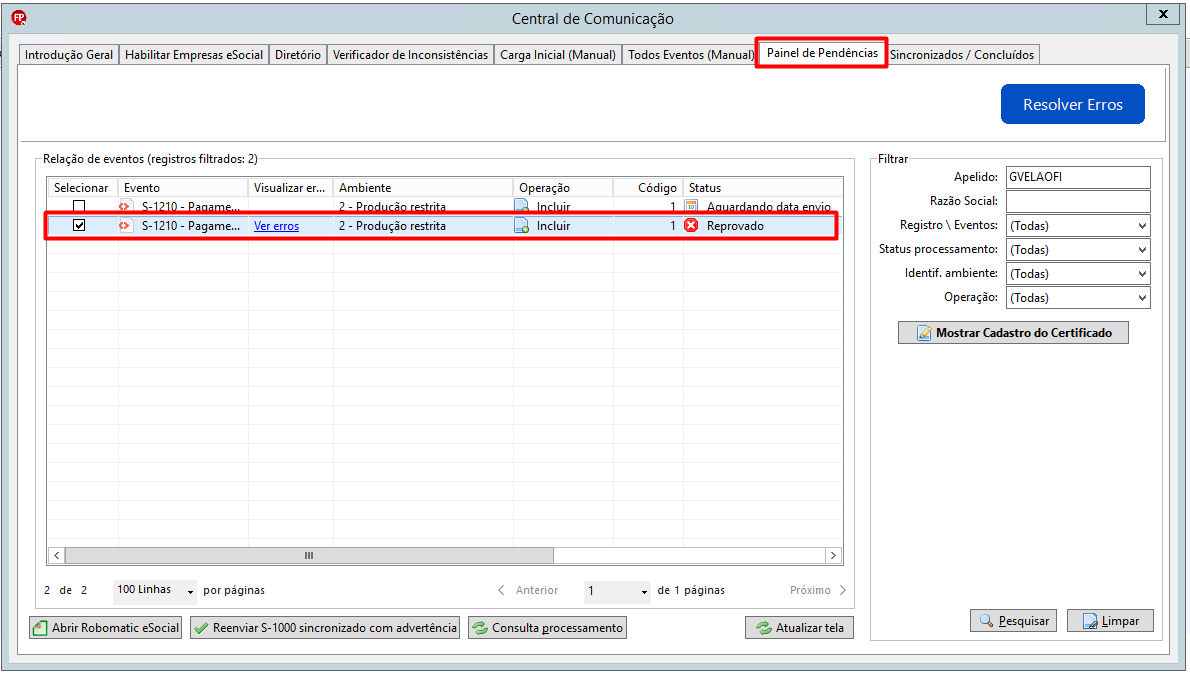The height and width of the screenshot is (678, 1190).
Task: Open the 100 Linhas per page dropdown
Action: pyautogui.click(x=155, y=590)
